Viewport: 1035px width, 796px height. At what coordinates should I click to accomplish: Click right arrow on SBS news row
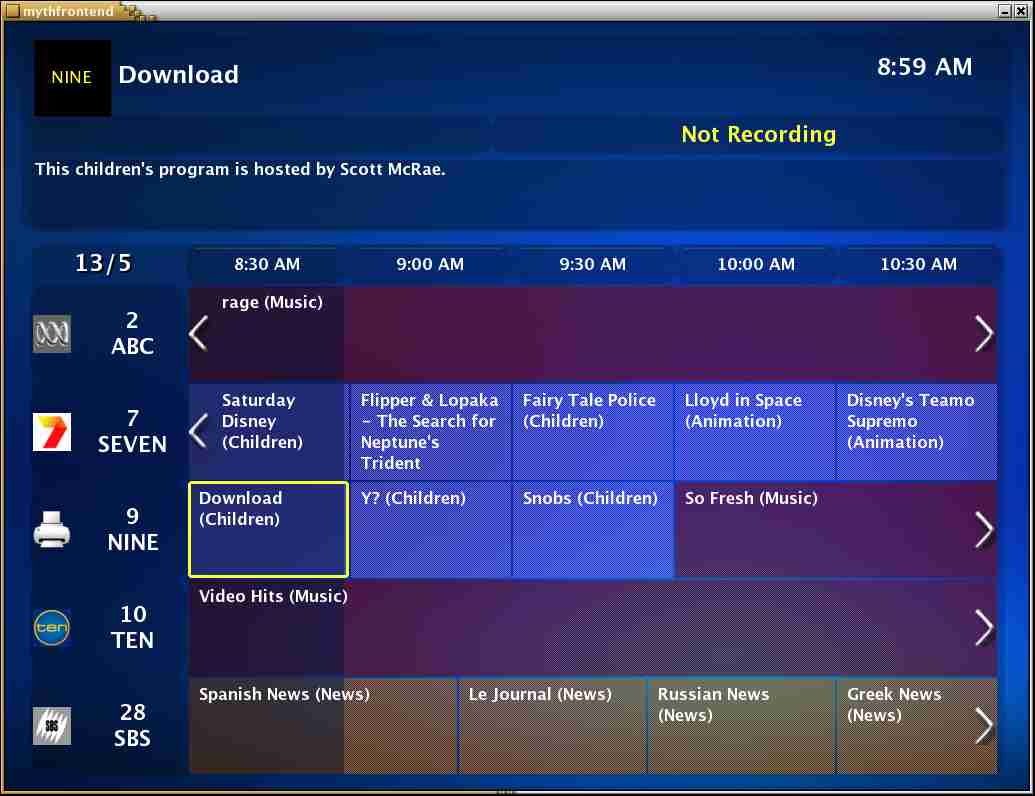(984, 726)
